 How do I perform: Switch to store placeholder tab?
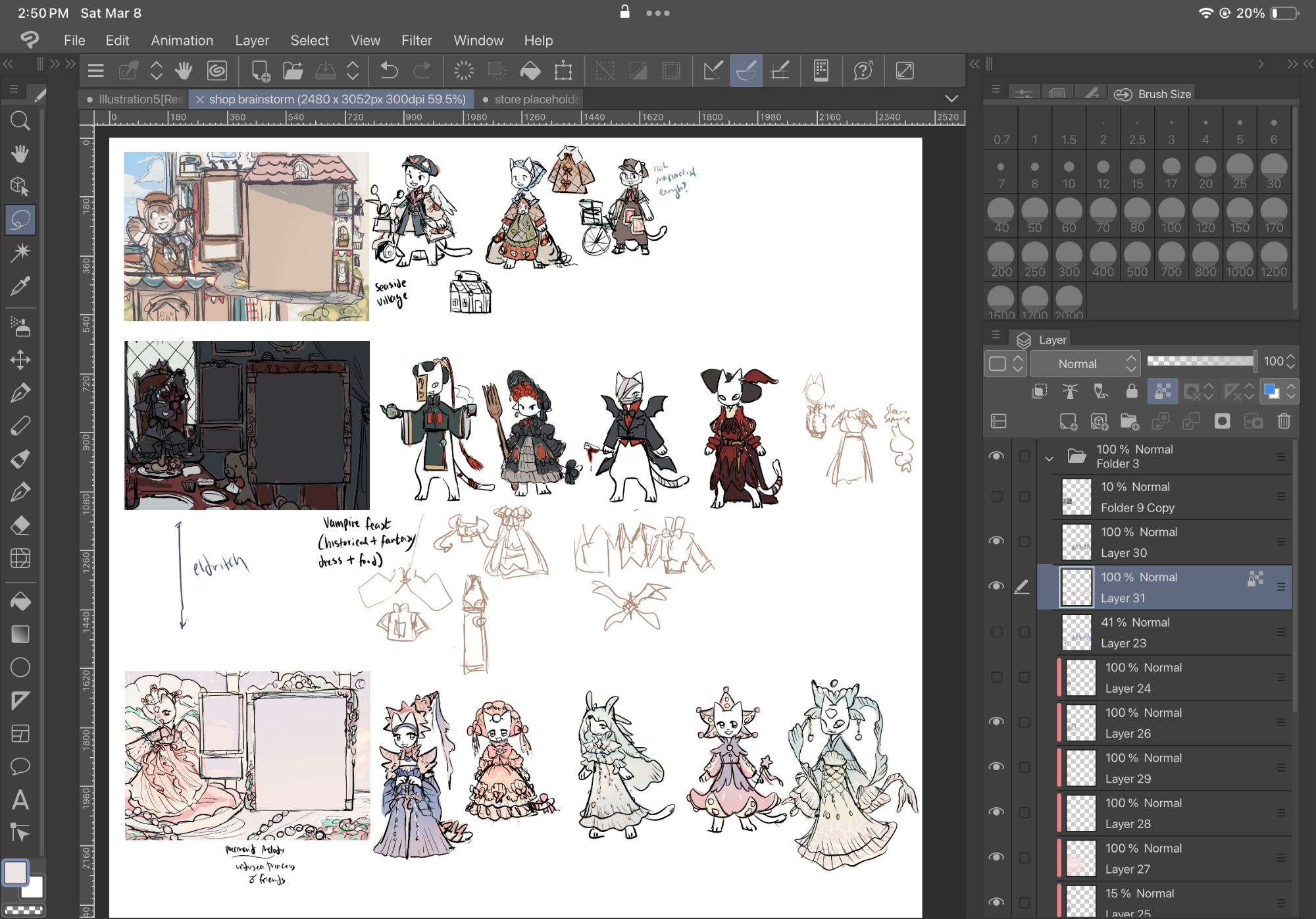[534, 99]
